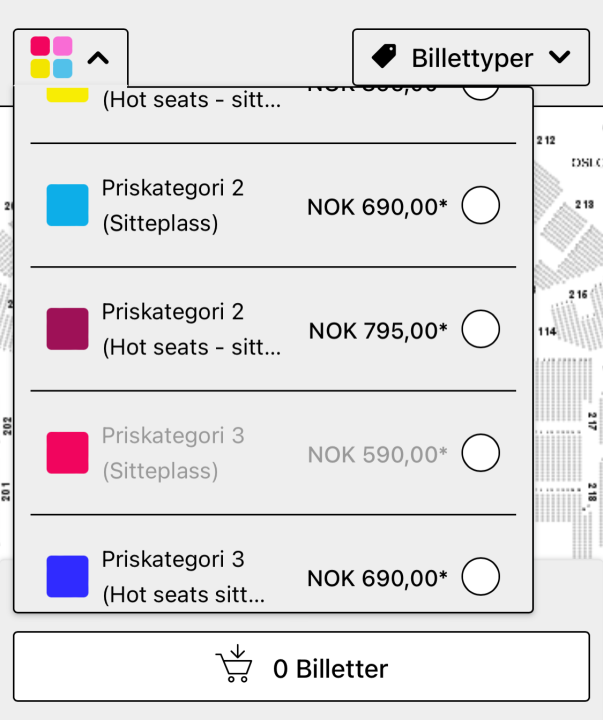The image size is (603, 720).
Task: Collapse the price category list chevron
Action: pos(98,58)
